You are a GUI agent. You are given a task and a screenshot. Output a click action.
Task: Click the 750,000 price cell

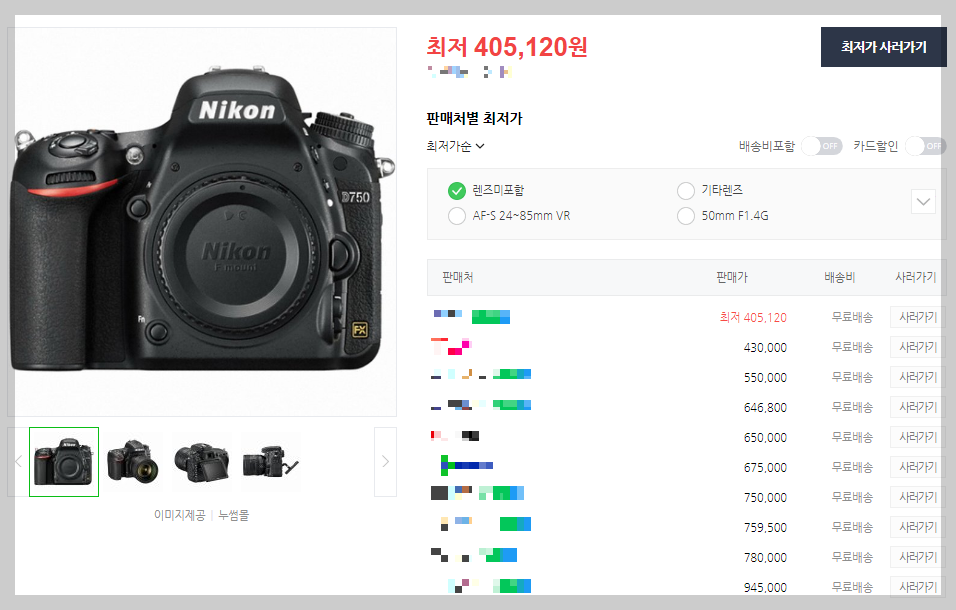coord(765,497)
